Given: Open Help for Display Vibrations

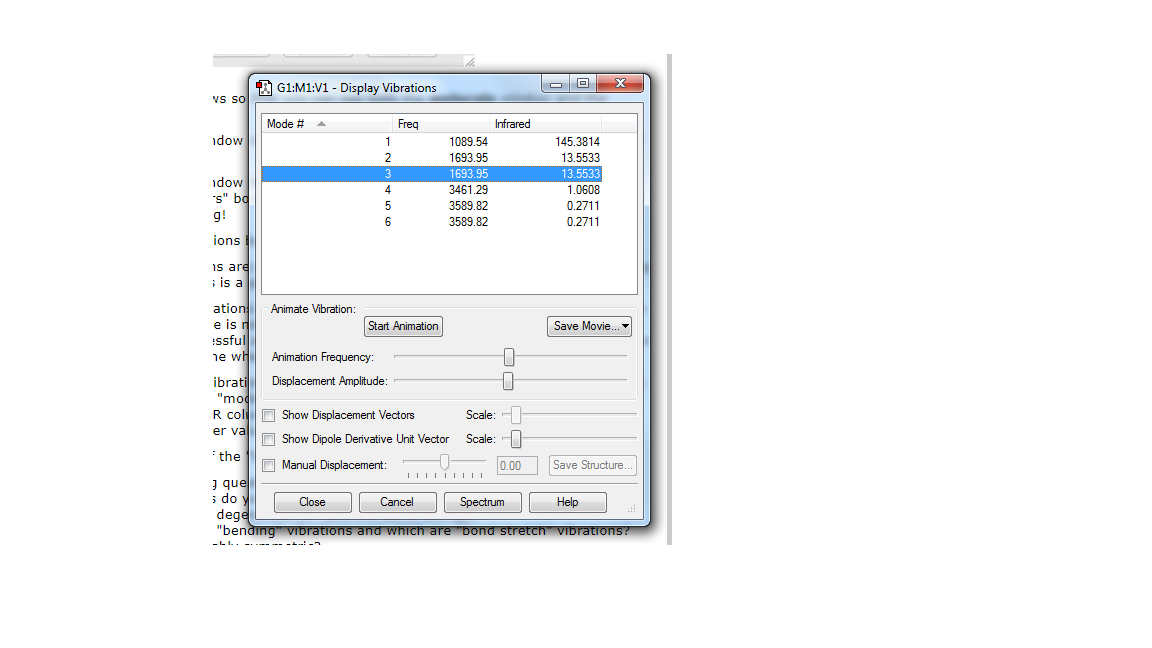Looking at the screenshot, I should (567, 503).
